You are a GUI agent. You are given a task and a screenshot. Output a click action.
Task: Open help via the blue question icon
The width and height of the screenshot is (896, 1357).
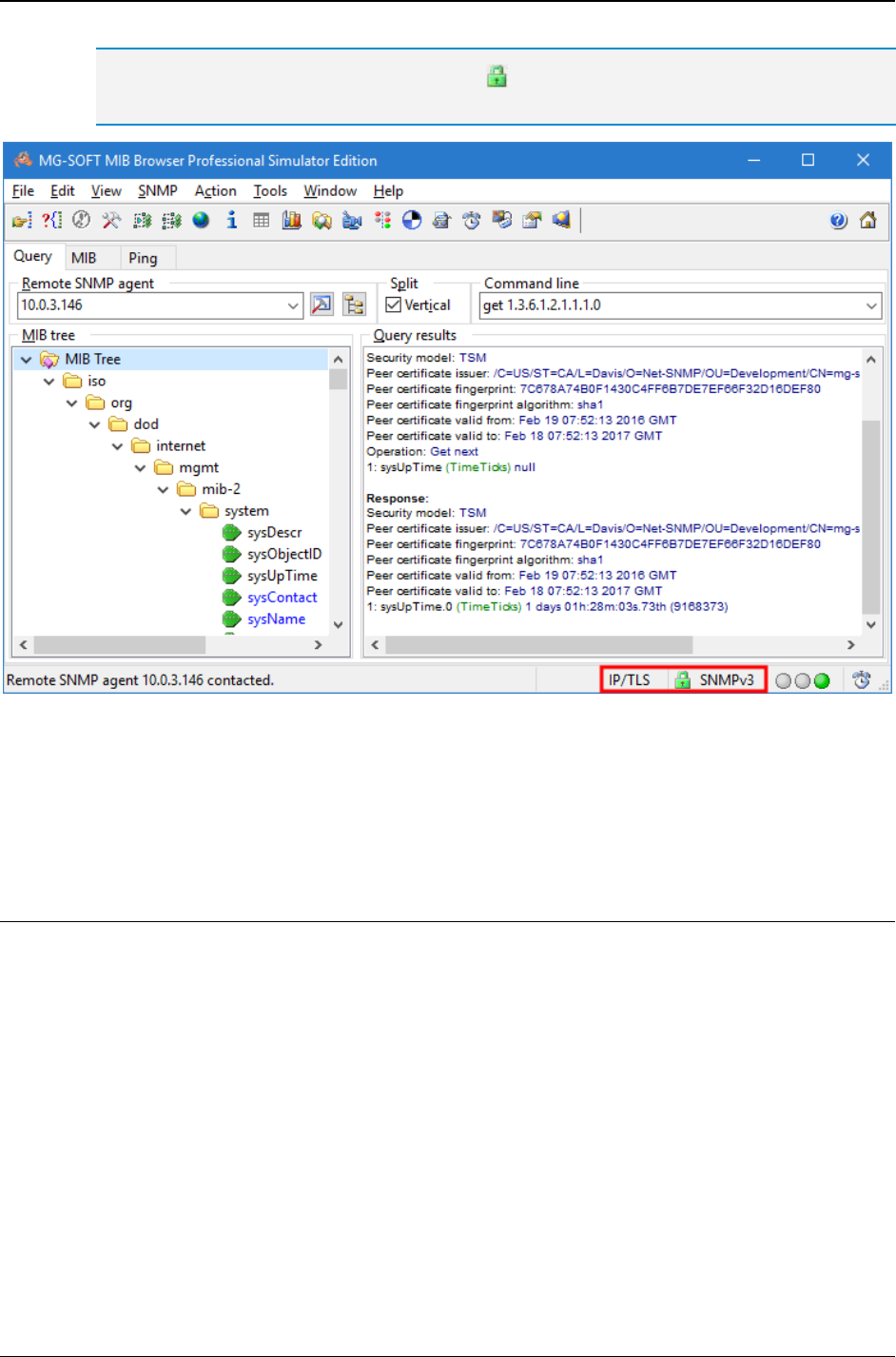coord(838,221)
